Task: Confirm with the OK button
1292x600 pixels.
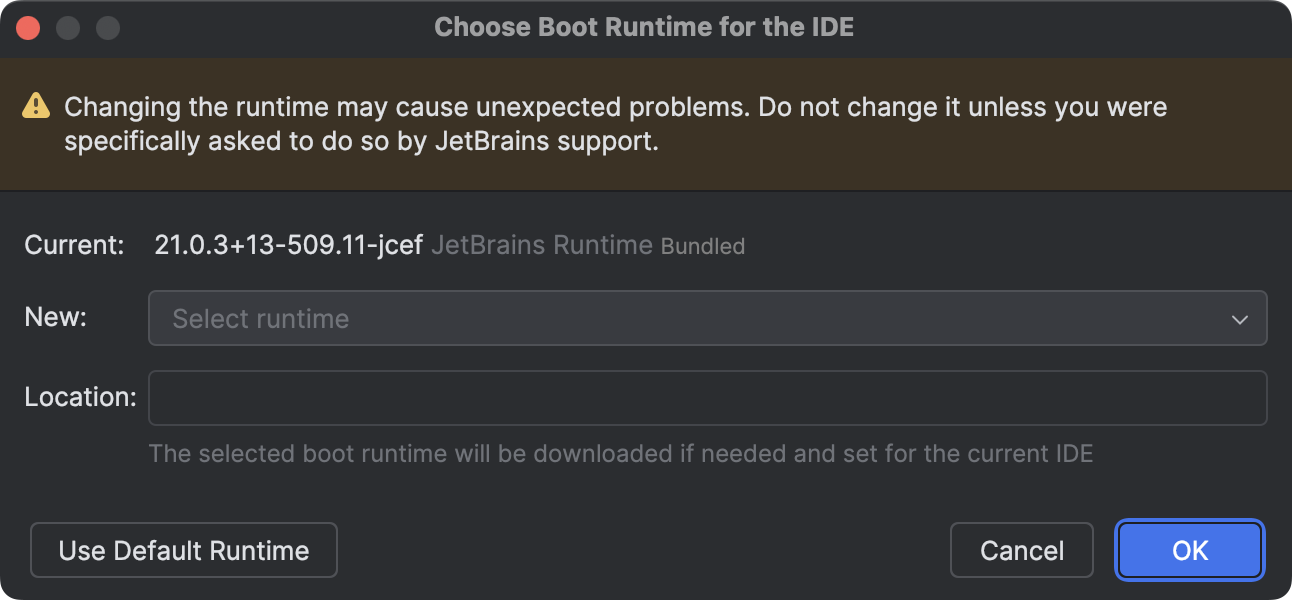Action: coord(1189,550)
